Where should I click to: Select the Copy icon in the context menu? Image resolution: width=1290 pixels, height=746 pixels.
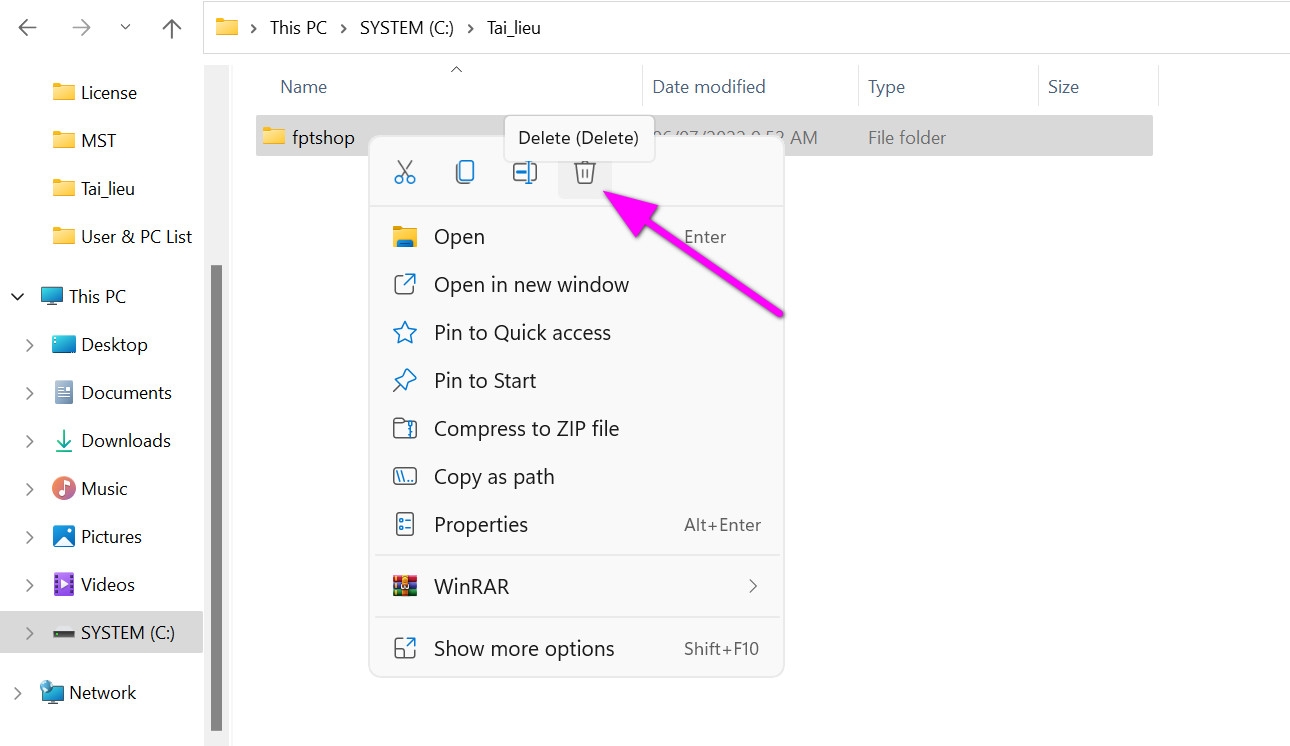click(464, 172)
